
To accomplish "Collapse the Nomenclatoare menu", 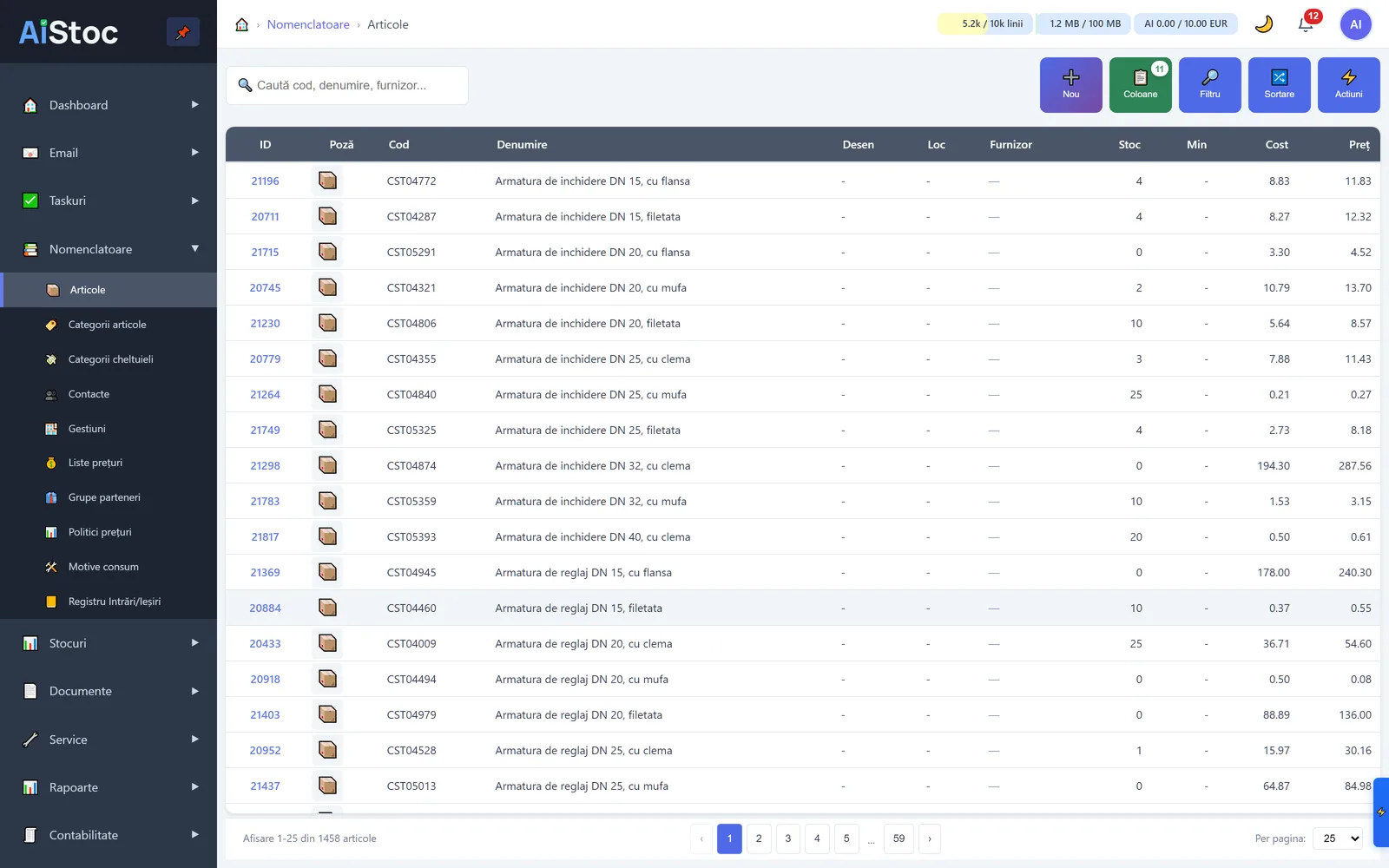I will coord(109,249).
